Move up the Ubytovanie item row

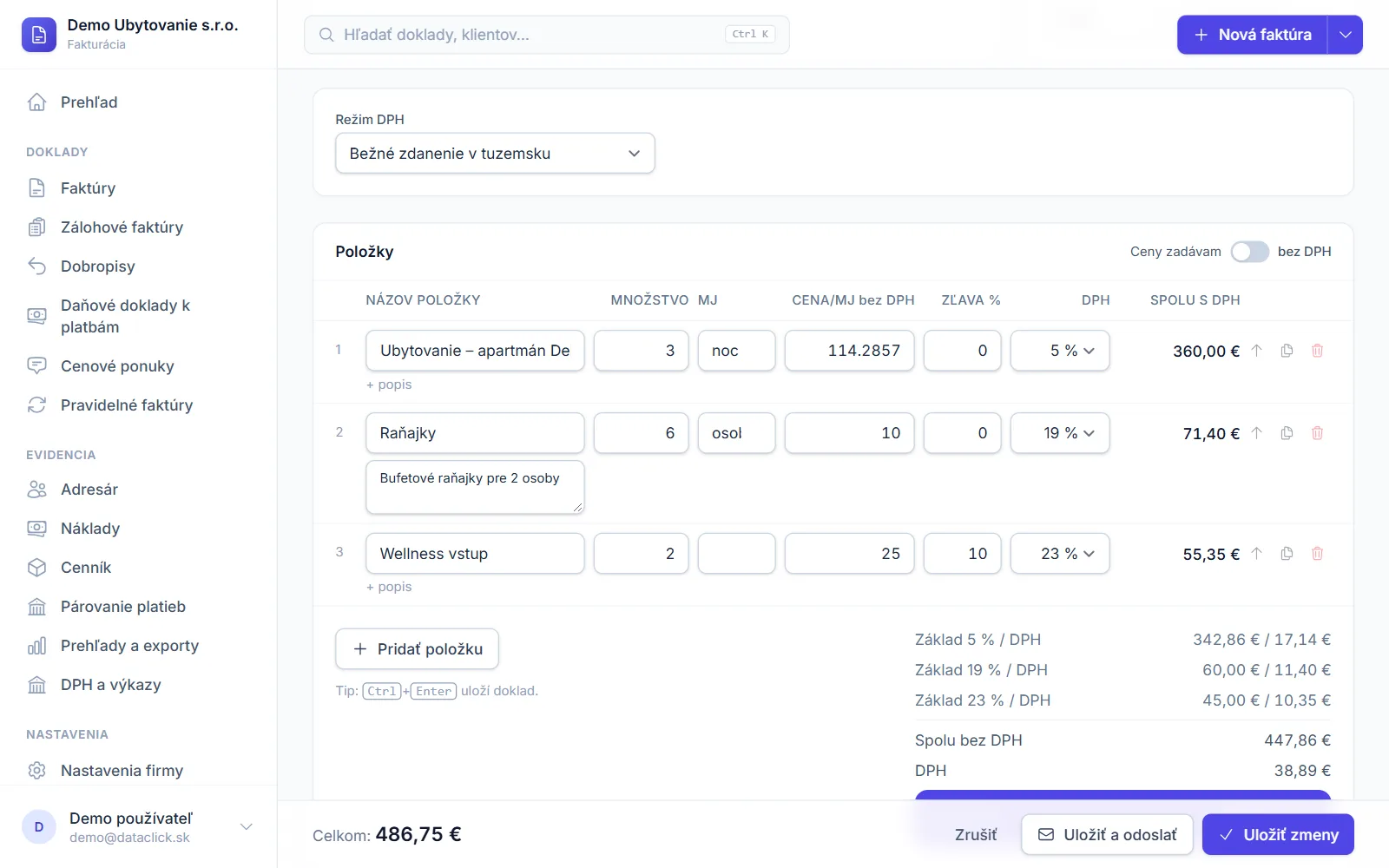1256,351
